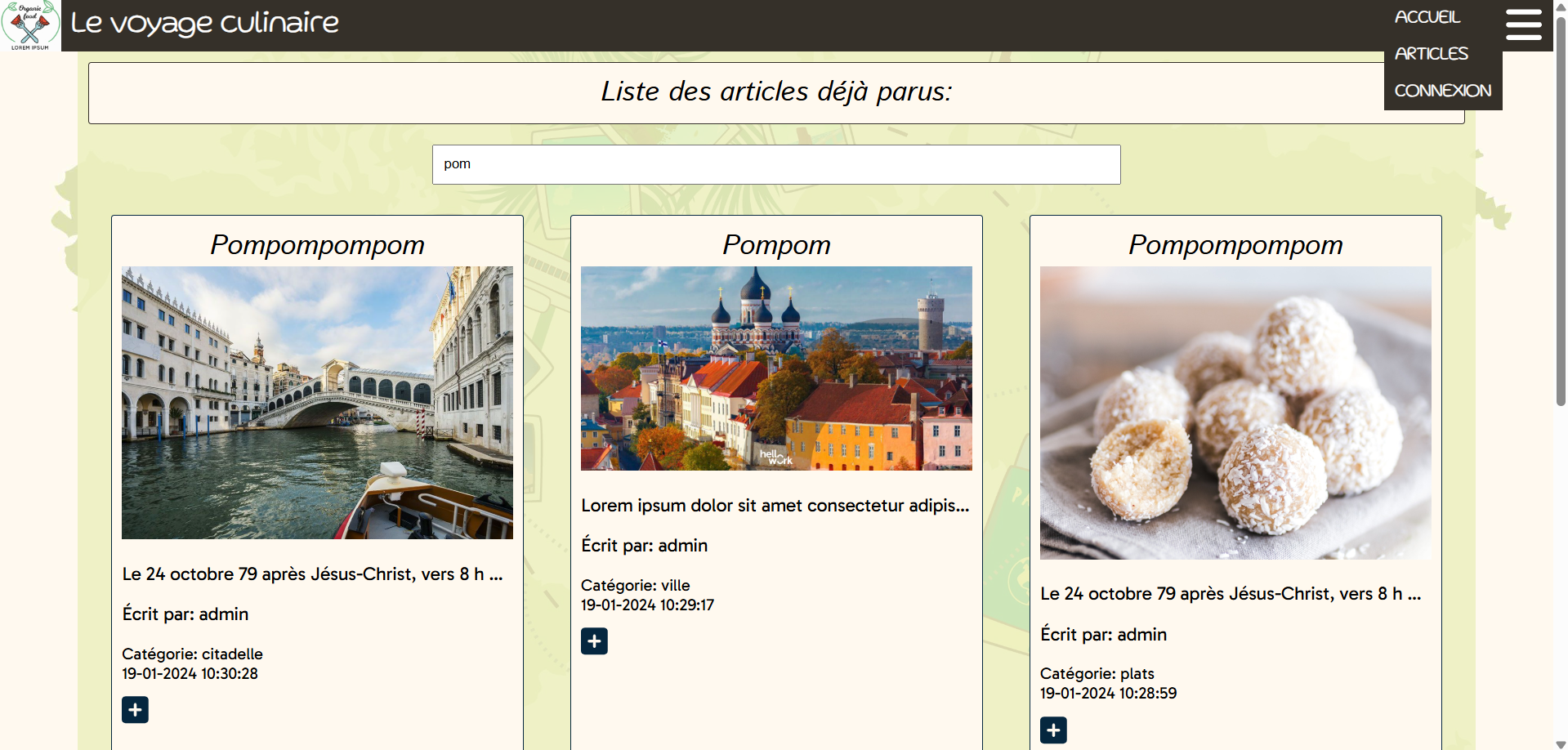Screen dimensions: 1568x750
Task: Open the ACCUEIL menu item
Action: (x=1427, y=16)
